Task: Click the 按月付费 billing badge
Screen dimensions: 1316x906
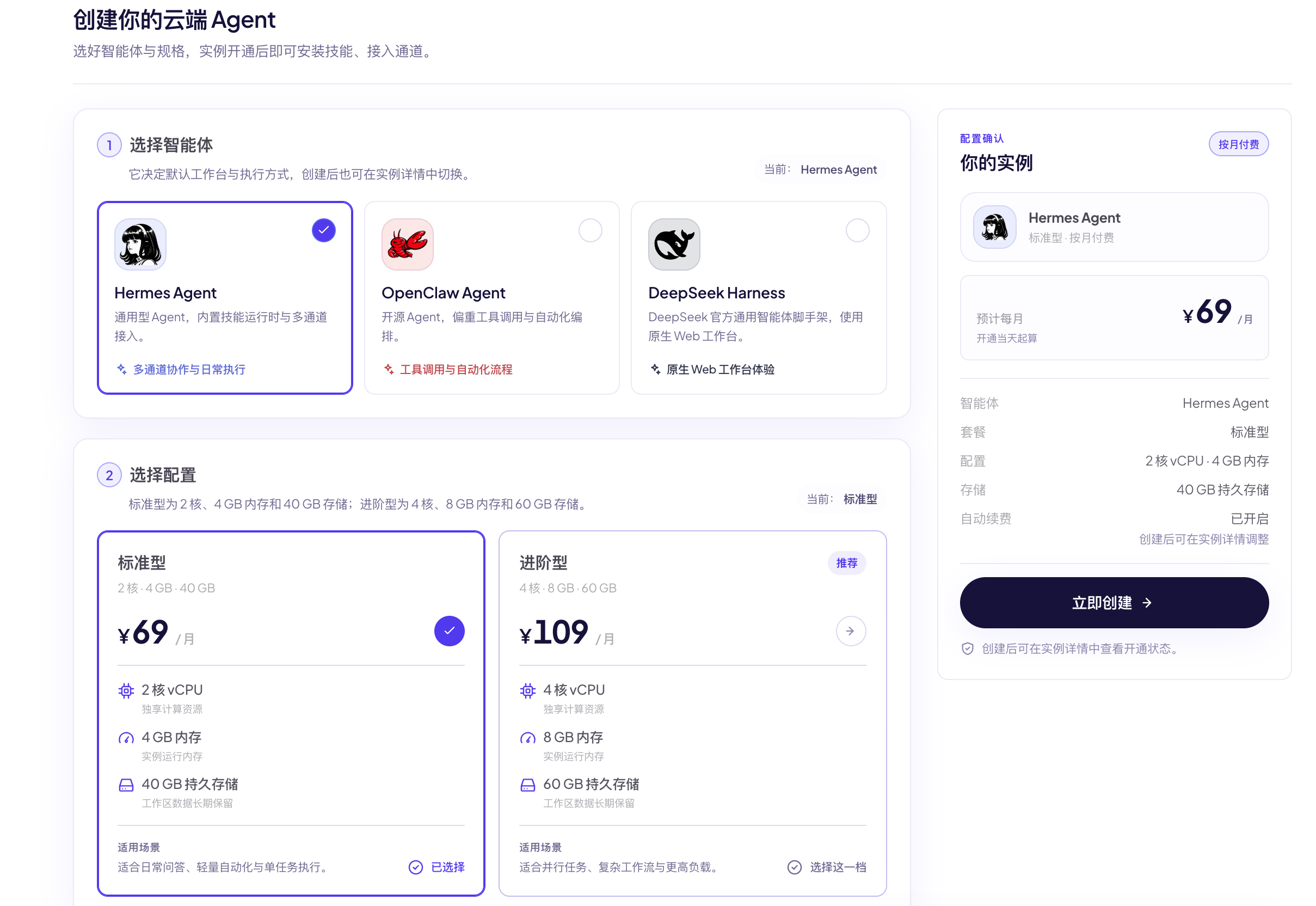Action: point(1238,144)
